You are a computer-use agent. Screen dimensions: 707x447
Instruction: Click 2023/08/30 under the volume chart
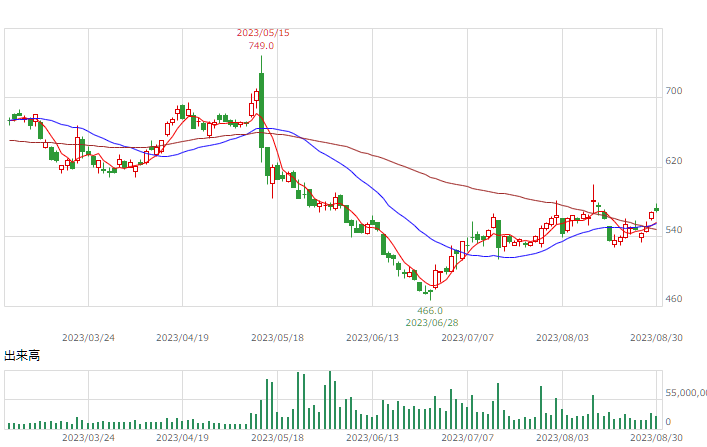tap(656, 438)
